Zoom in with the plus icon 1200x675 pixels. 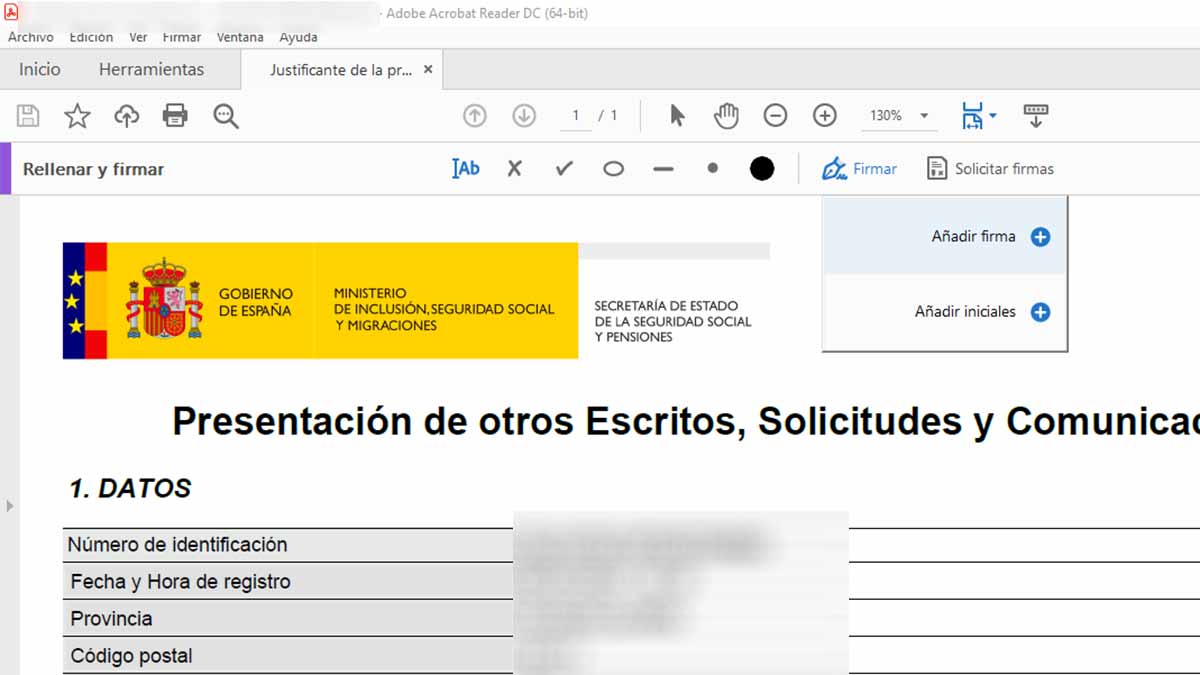point(824,116)
